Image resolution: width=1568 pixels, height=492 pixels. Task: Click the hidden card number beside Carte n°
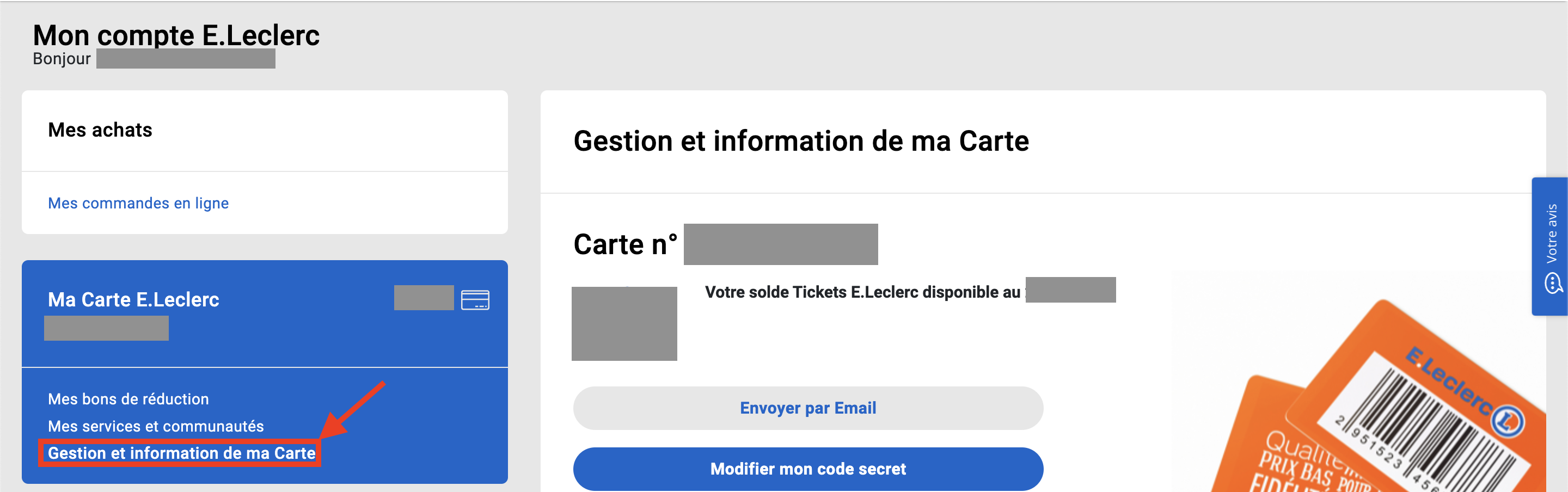tap(780, 244)
